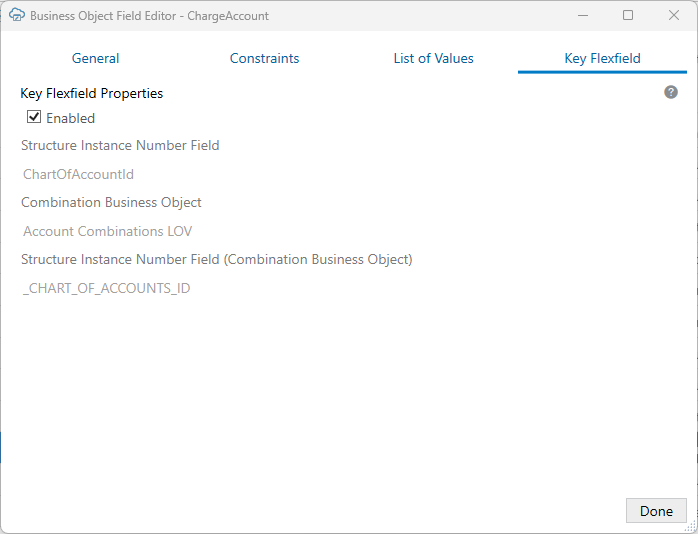Click the cloud application icon in title bar
The image size is (698, 534).
tap(15, 15)
